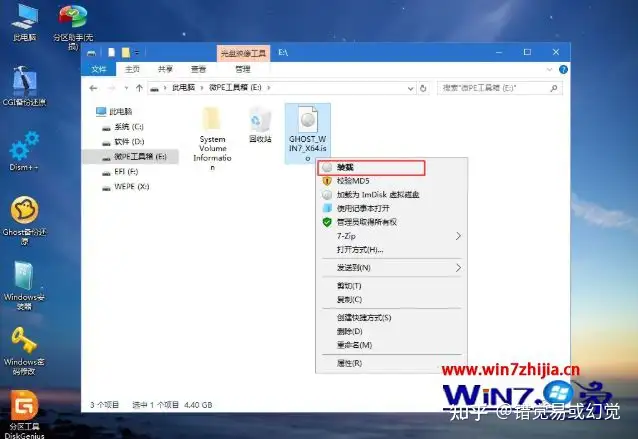The width and height of the screenshot is (638, 439).
Task: Open 系统 (C:) drive in the sidebar
Action: click(123, 127)
